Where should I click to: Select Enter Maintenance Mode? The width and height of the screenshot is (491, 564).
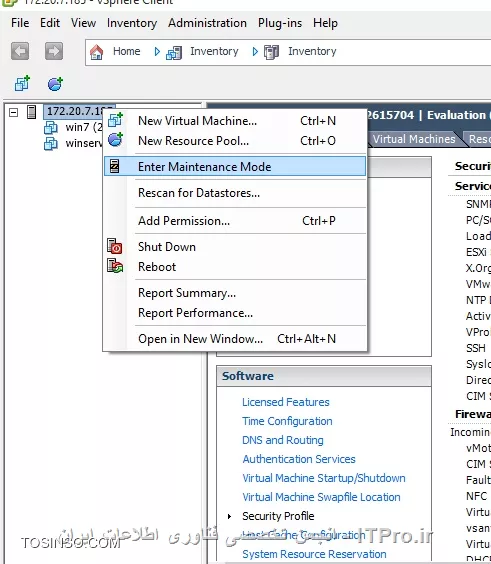[235, 167]
